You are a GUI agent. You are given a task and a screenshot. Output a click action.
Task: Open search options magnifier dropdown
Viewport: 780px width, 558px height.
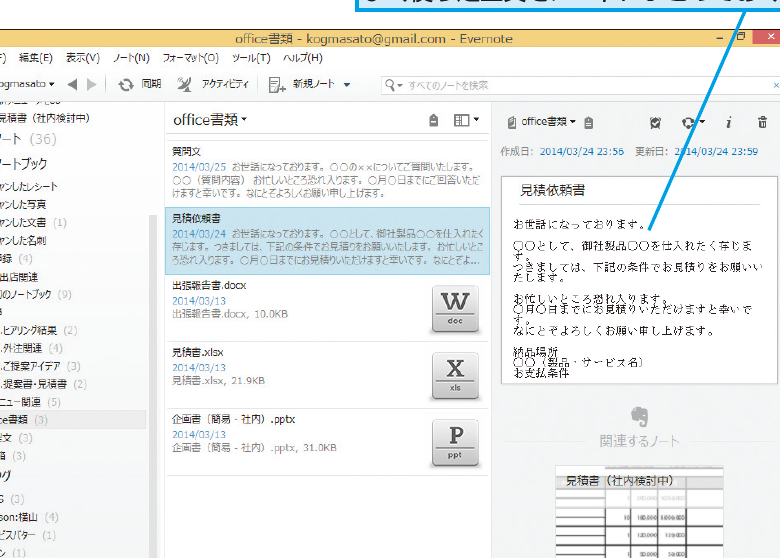click(x=393, y=86)
